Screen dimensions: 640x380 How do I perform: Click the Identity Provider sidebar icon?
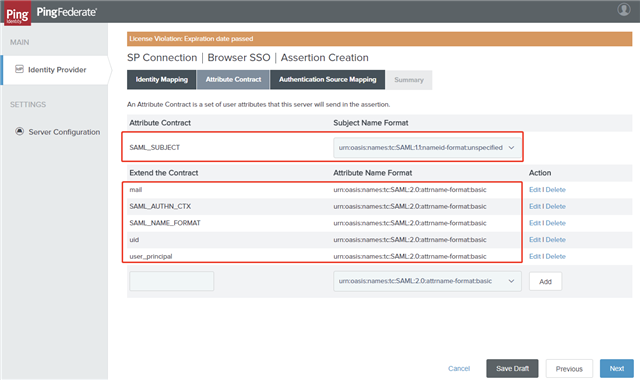pos(19,69)
